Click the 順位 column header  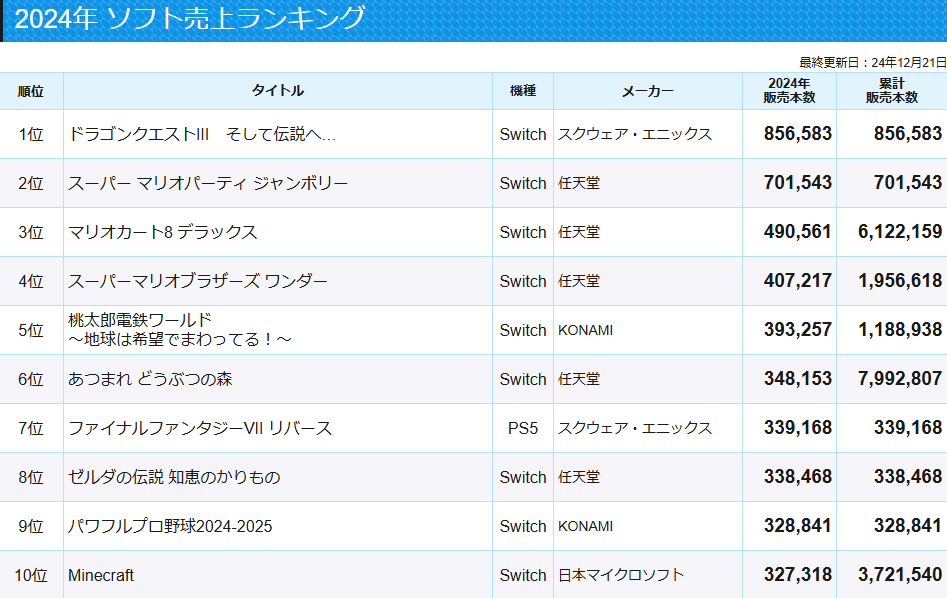click(x=31, y=91)
